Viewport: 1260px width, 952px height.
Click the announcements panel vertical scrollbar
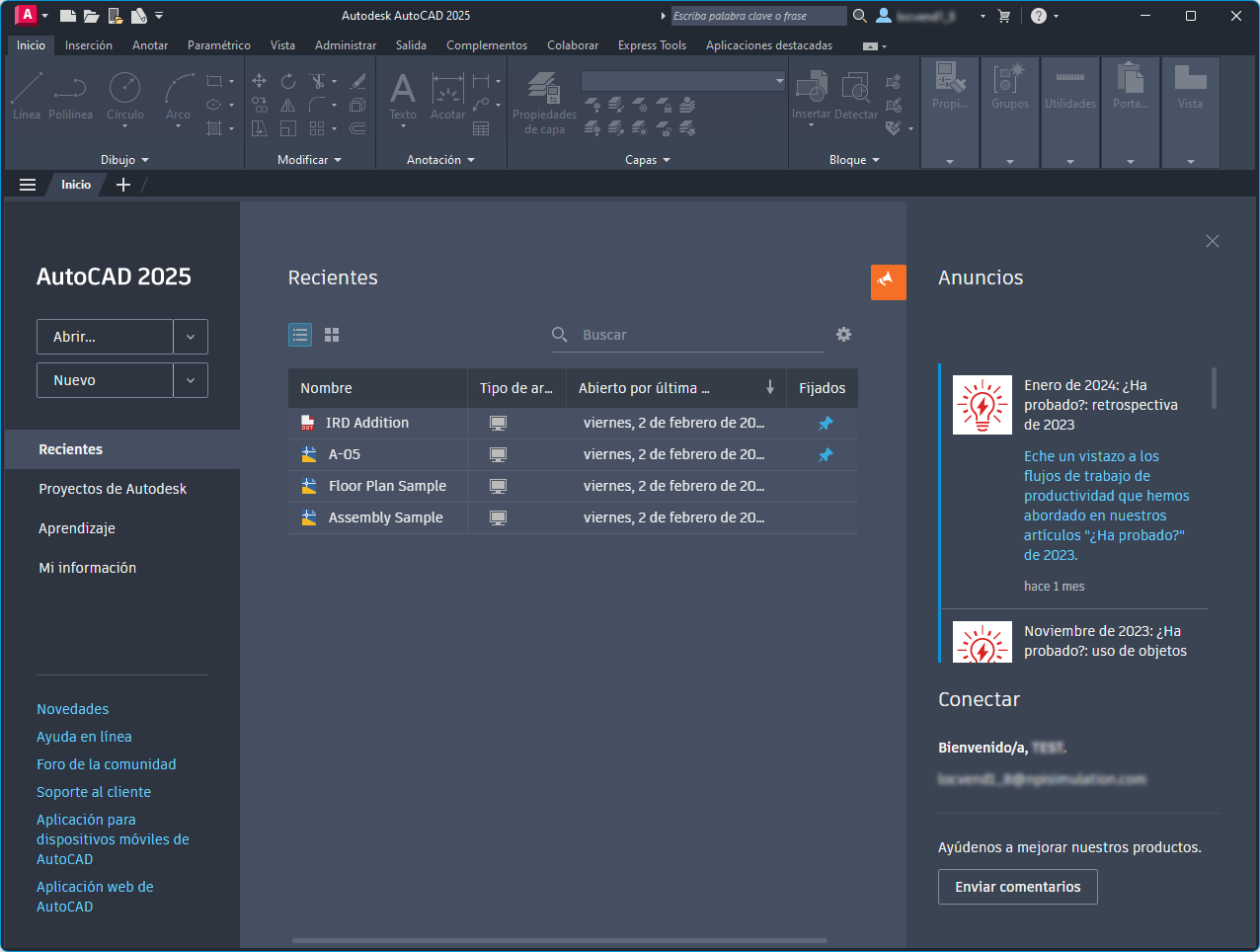(x=1214, y=387)
